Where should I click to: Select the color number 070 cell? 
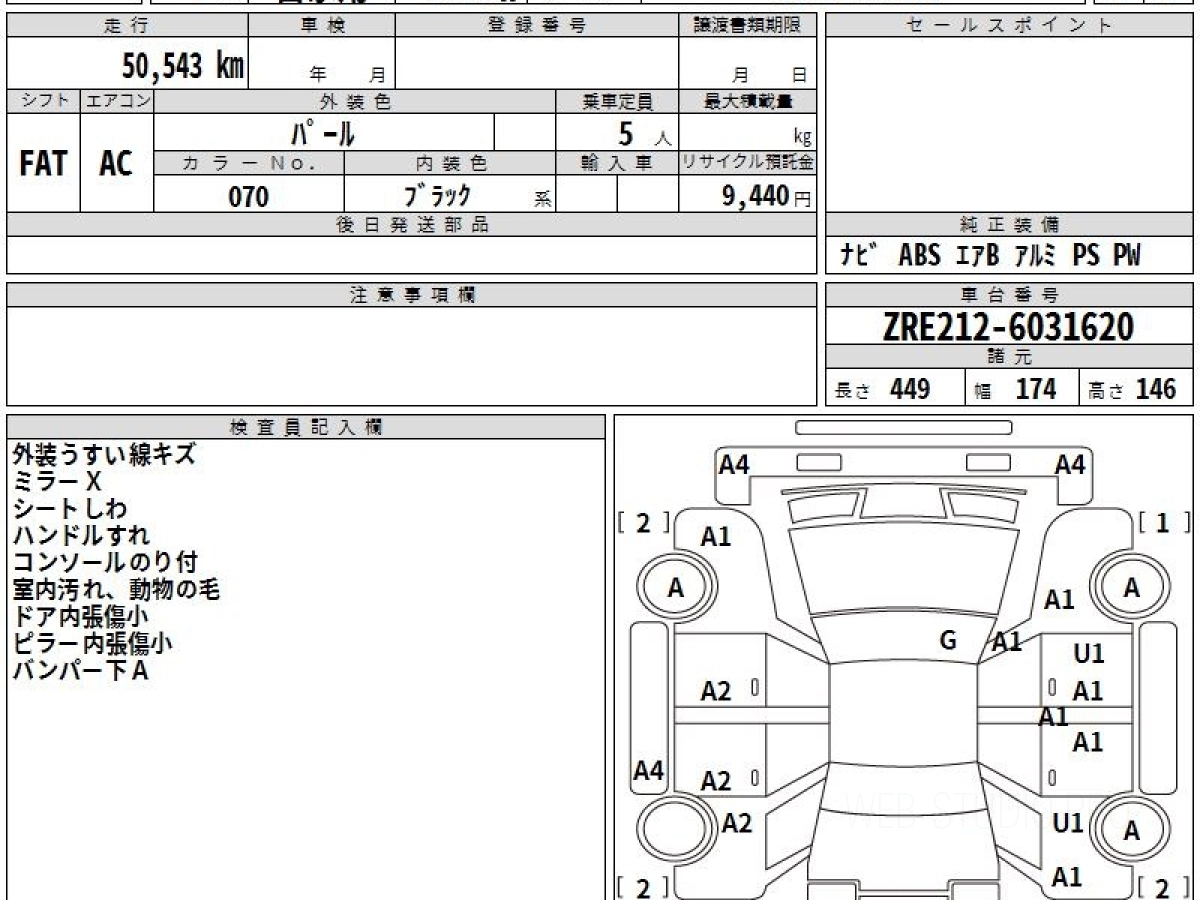(249, 196)
